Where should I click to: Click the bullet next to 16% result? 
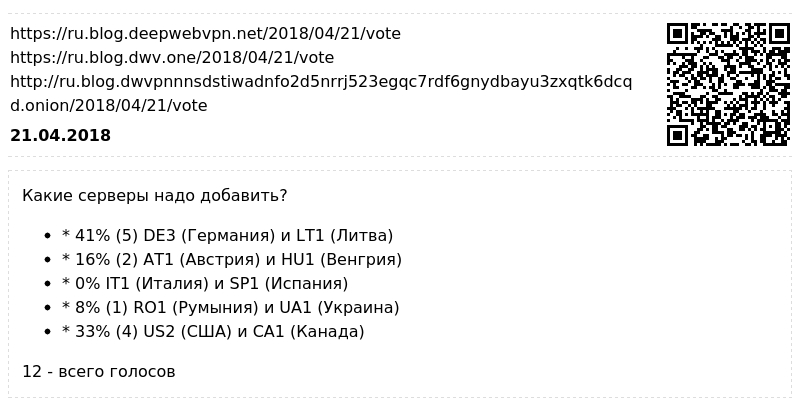(48, 260)
